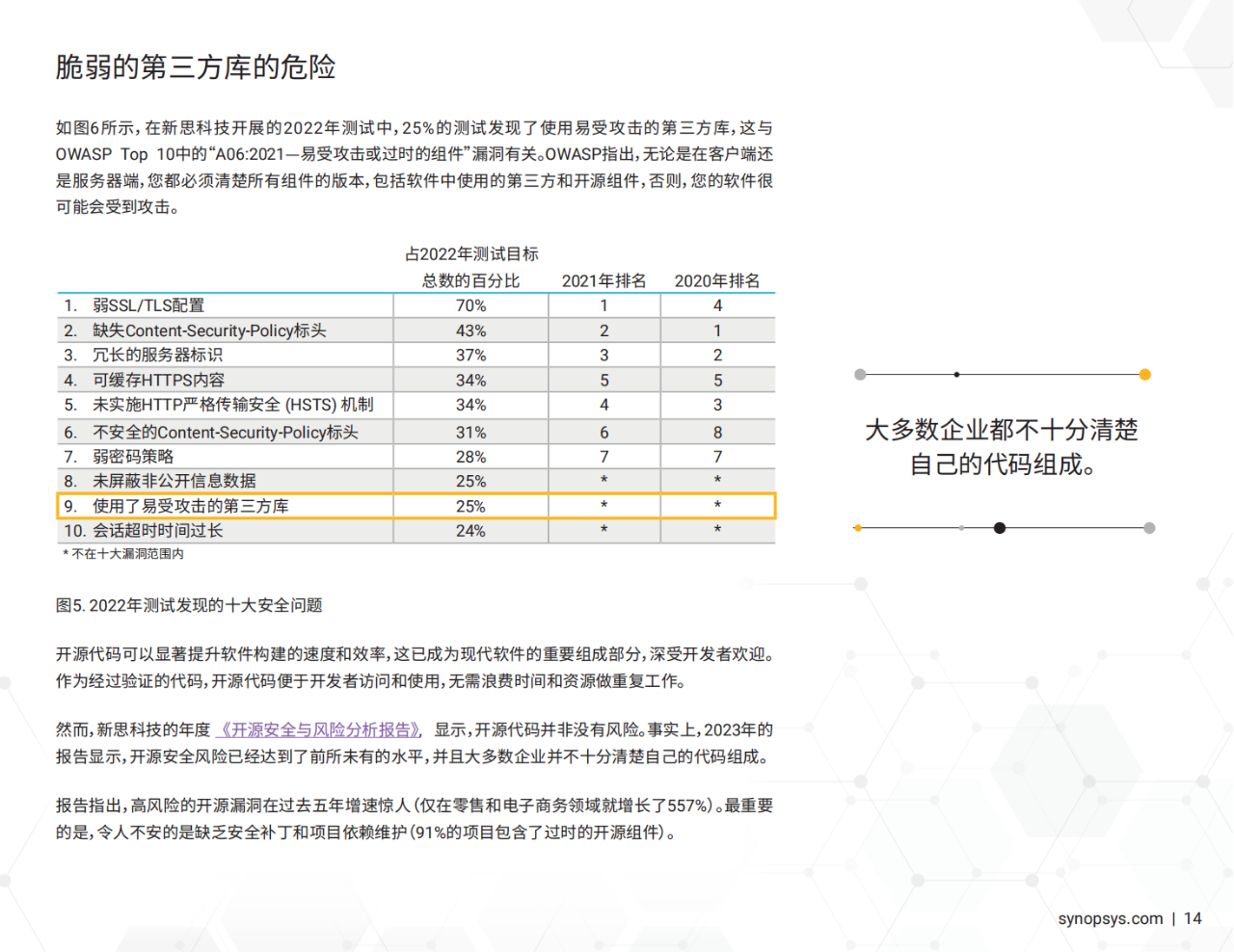The width and height of the screenshot is (1234, 952).
Task: Click the 31% percentage cell
Action: click(x=470, y=432)
